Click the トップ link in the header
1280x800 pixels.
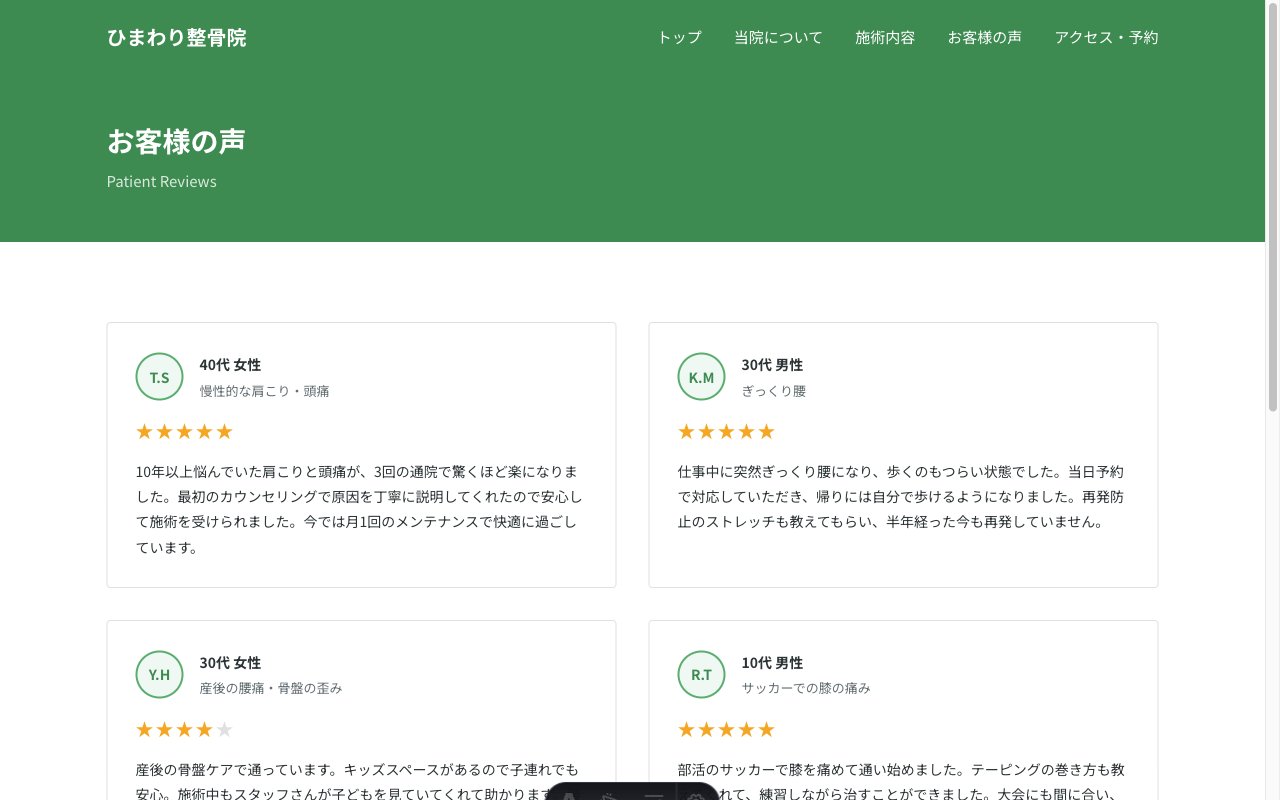(x=678, y=37)
